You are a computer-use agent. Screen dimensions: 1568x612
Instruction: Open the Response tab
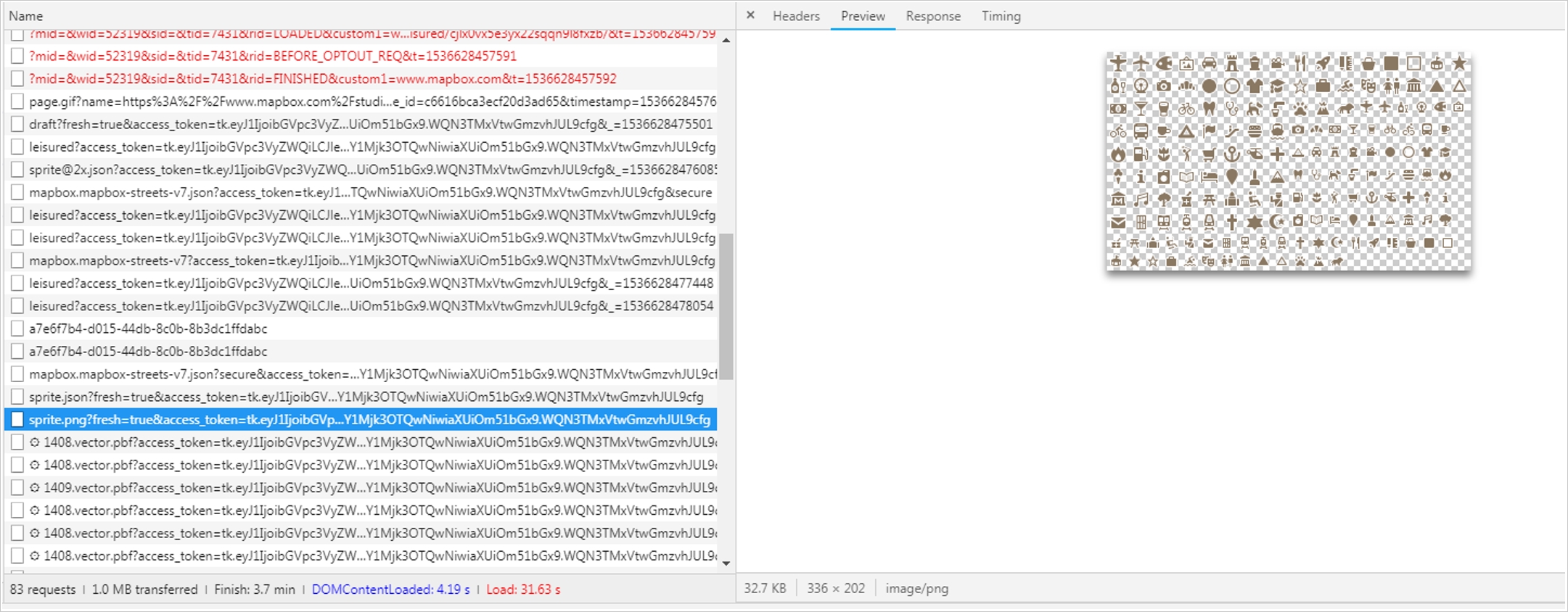[x=932, y=16]
